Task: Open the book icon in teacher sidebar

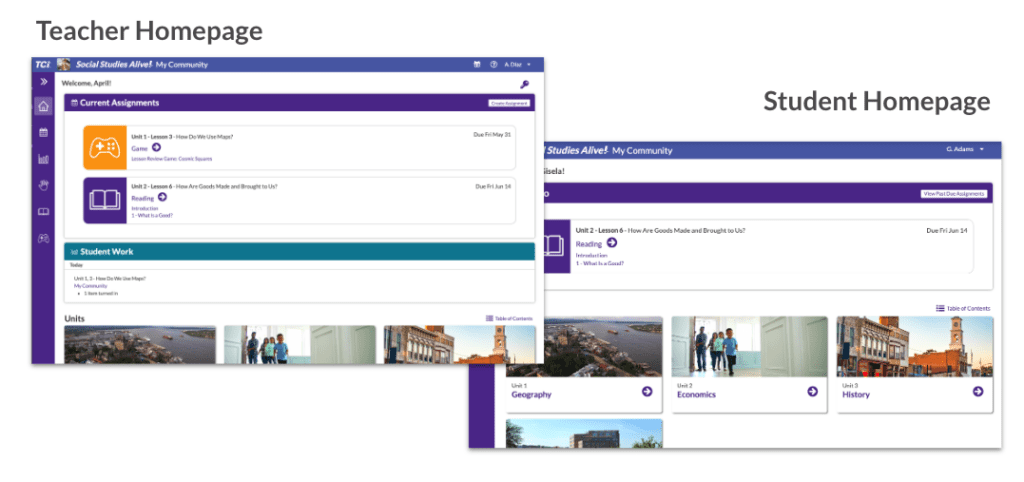Action: coord(43,212)
